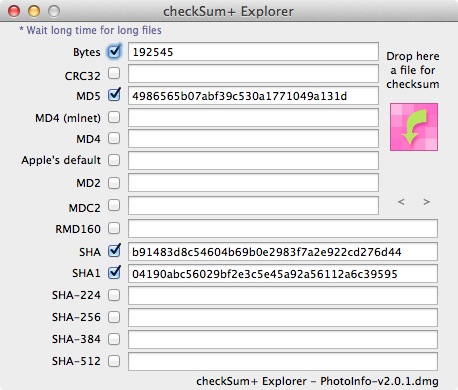Click the empty SHA-384 field
This screenshot has width=458, height=390.
[x=283, y=339]
